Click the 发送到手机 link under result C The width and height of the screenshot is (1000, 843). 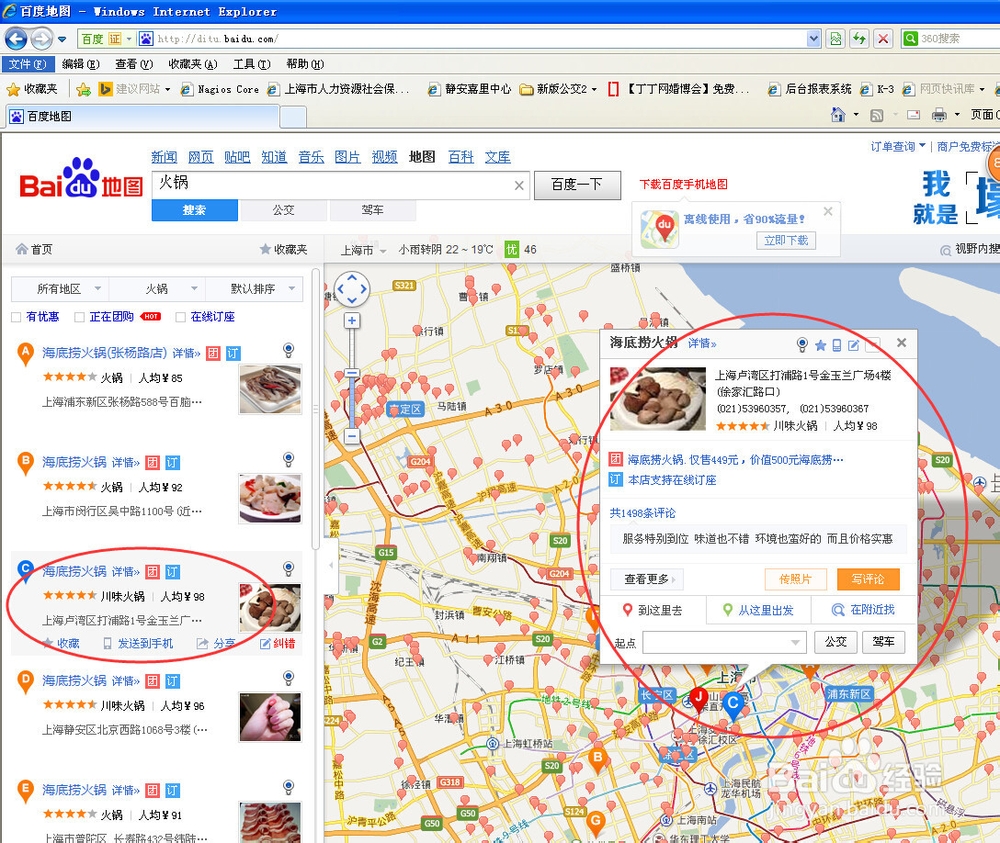[138, 644]
